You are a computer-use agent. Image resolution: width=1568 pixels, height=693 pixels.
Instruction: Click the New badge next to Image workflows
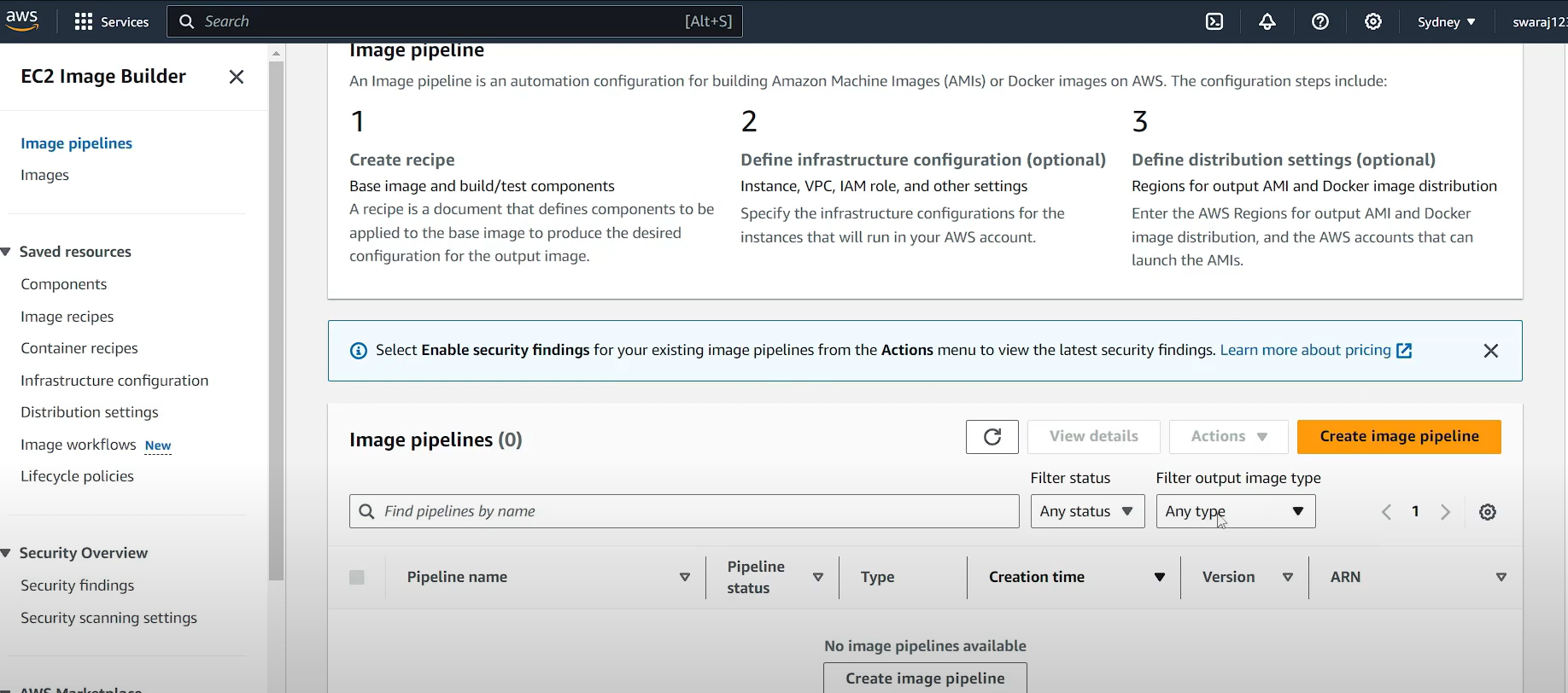(158, 445)
